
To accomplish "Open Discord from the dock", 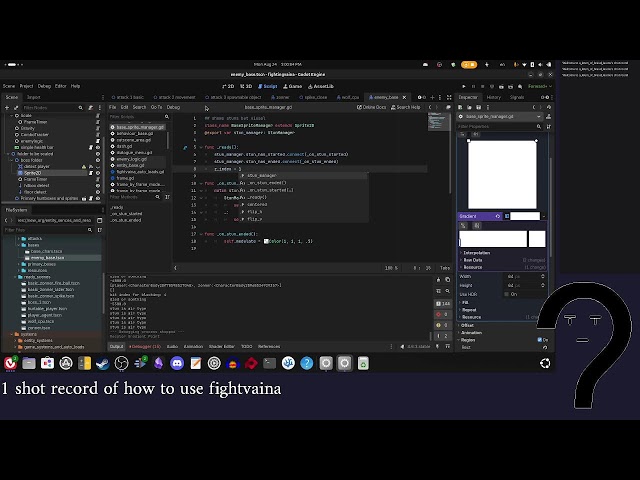I will [177, 363].
